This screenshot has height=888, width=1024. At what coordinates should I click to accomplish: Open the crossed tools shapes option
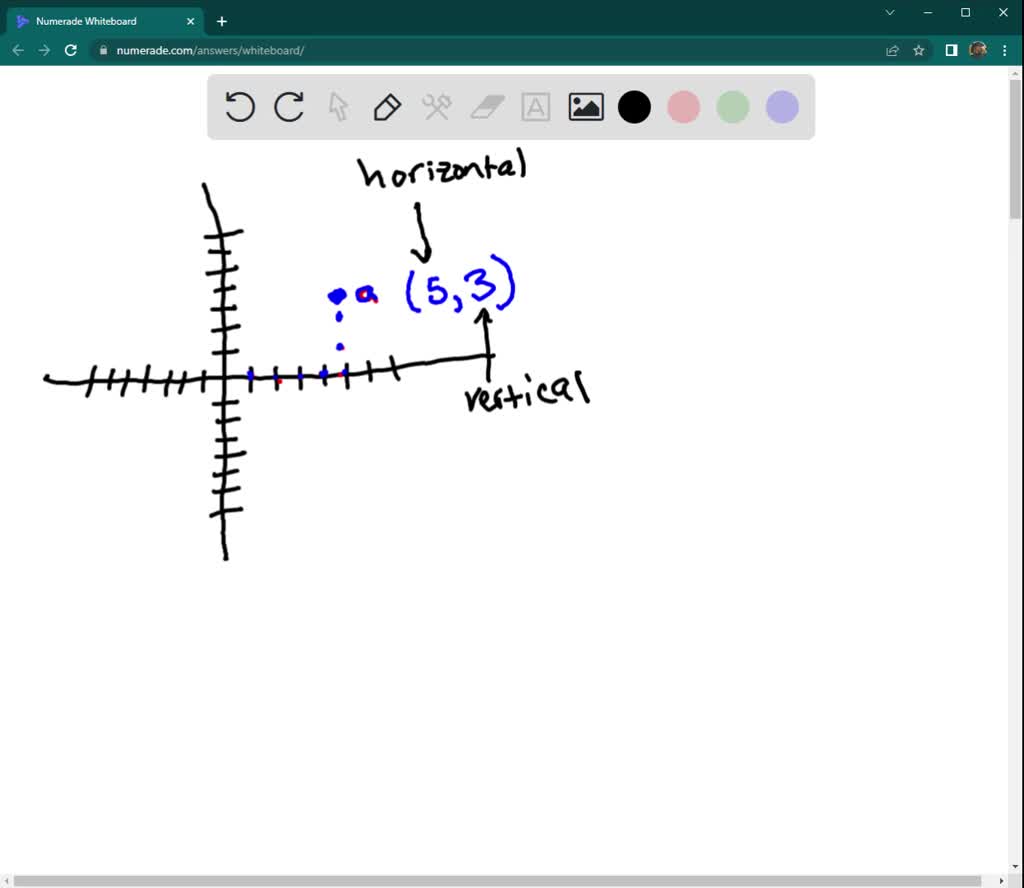tap(437, 107)
